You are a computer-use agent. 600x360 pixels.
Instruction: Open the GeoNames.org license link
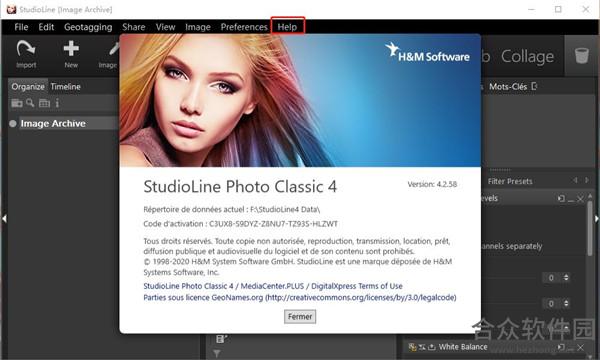(300, 298)
